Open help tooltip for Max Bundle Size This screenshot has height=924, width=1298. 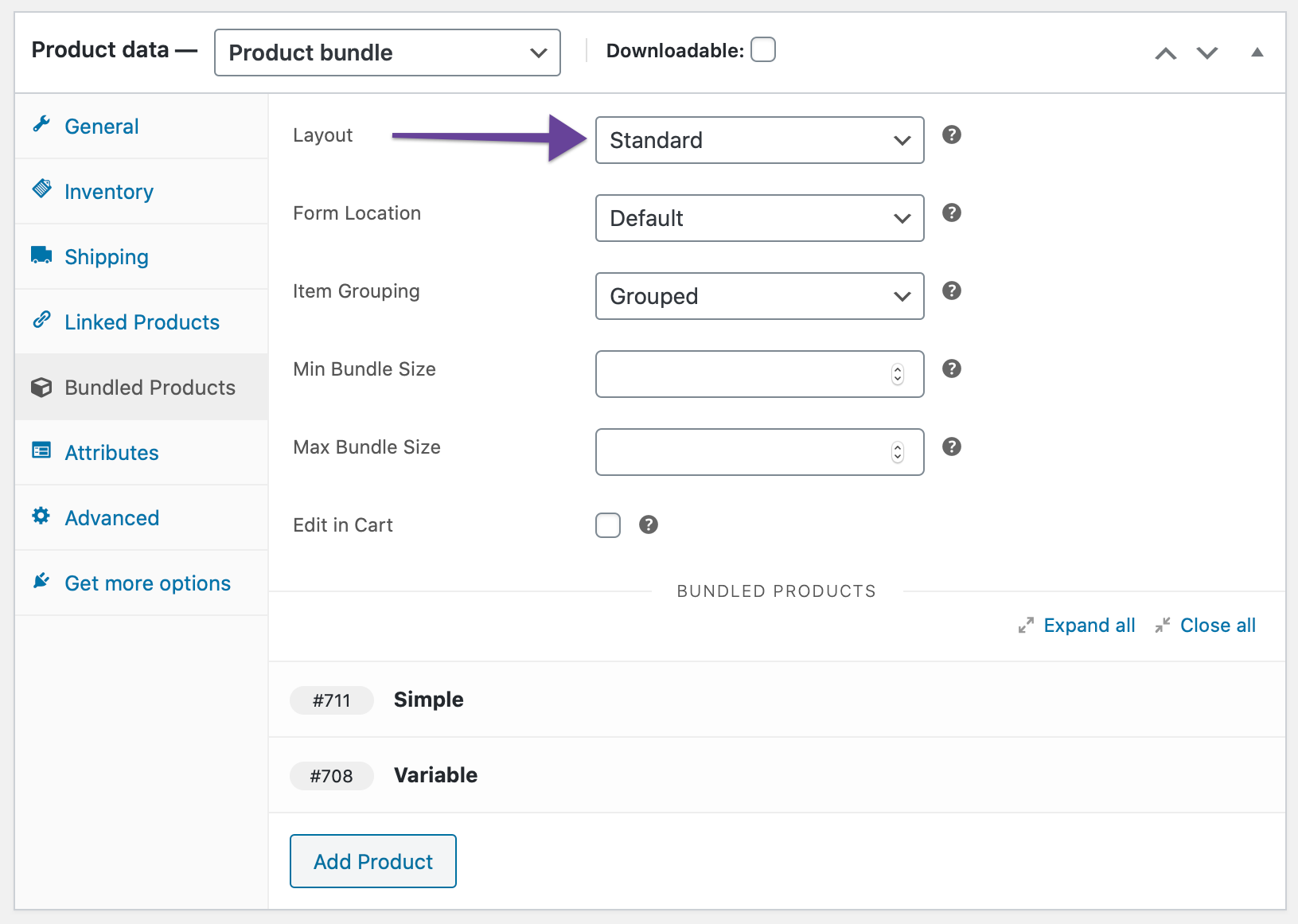(952, 446)
